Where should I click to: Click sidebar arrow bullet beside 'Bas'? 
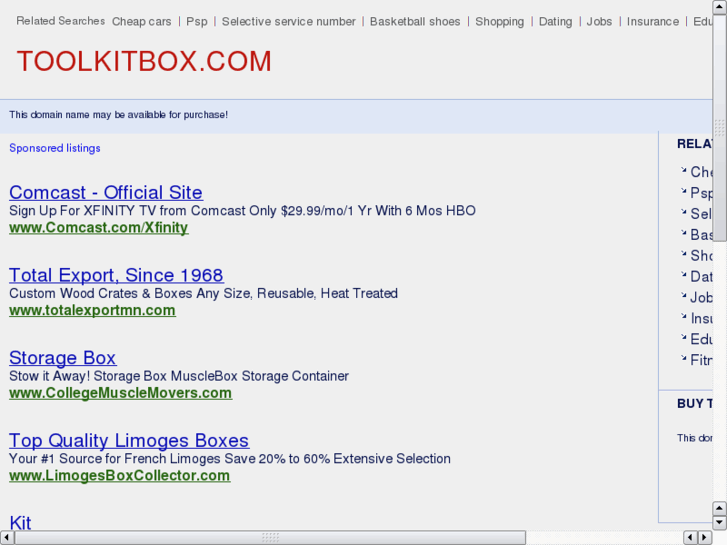pos(683,233)
